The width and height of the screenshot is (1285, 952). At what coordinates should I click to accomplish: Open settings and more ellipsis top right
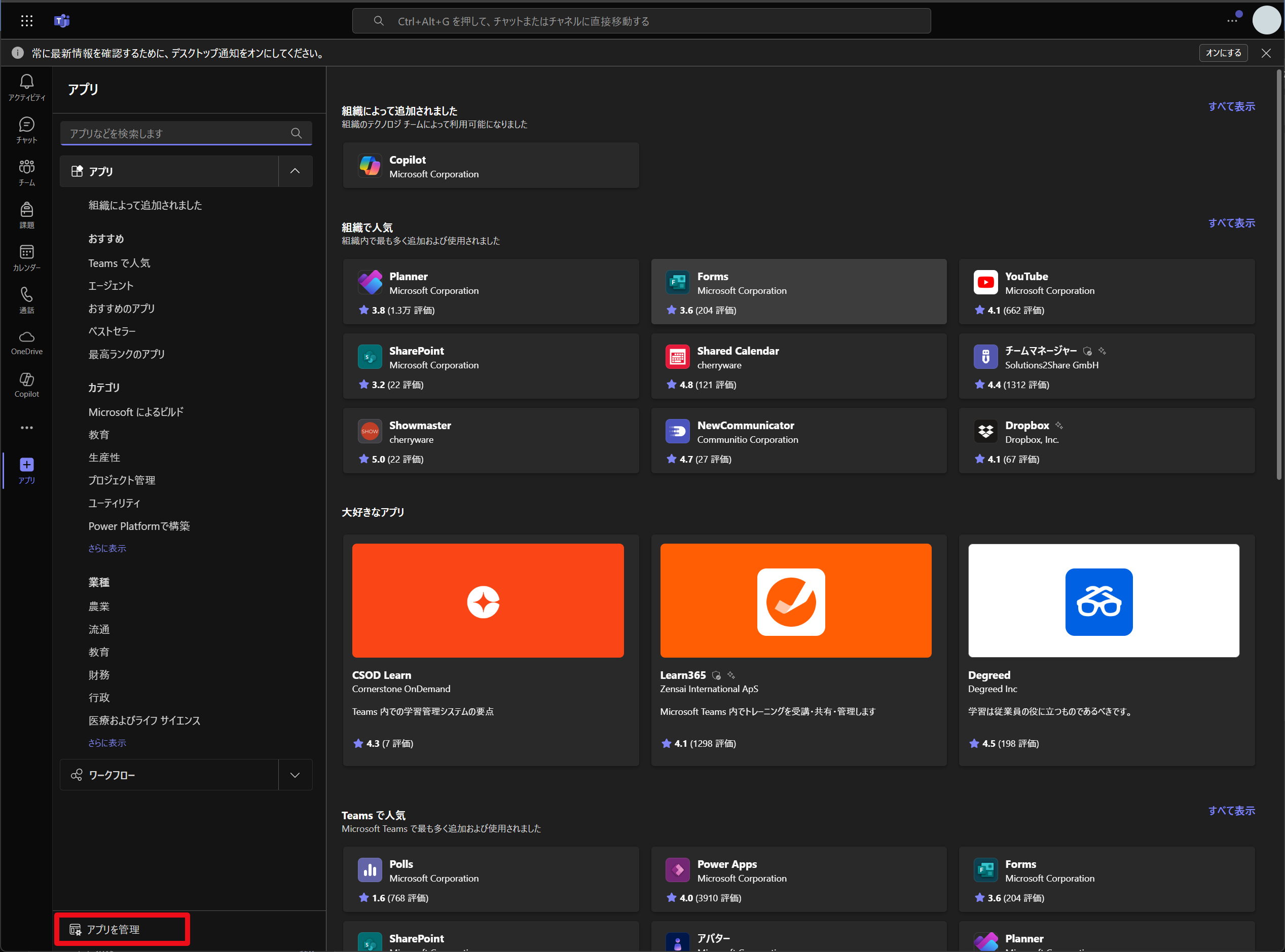(x=1232, y=21)
